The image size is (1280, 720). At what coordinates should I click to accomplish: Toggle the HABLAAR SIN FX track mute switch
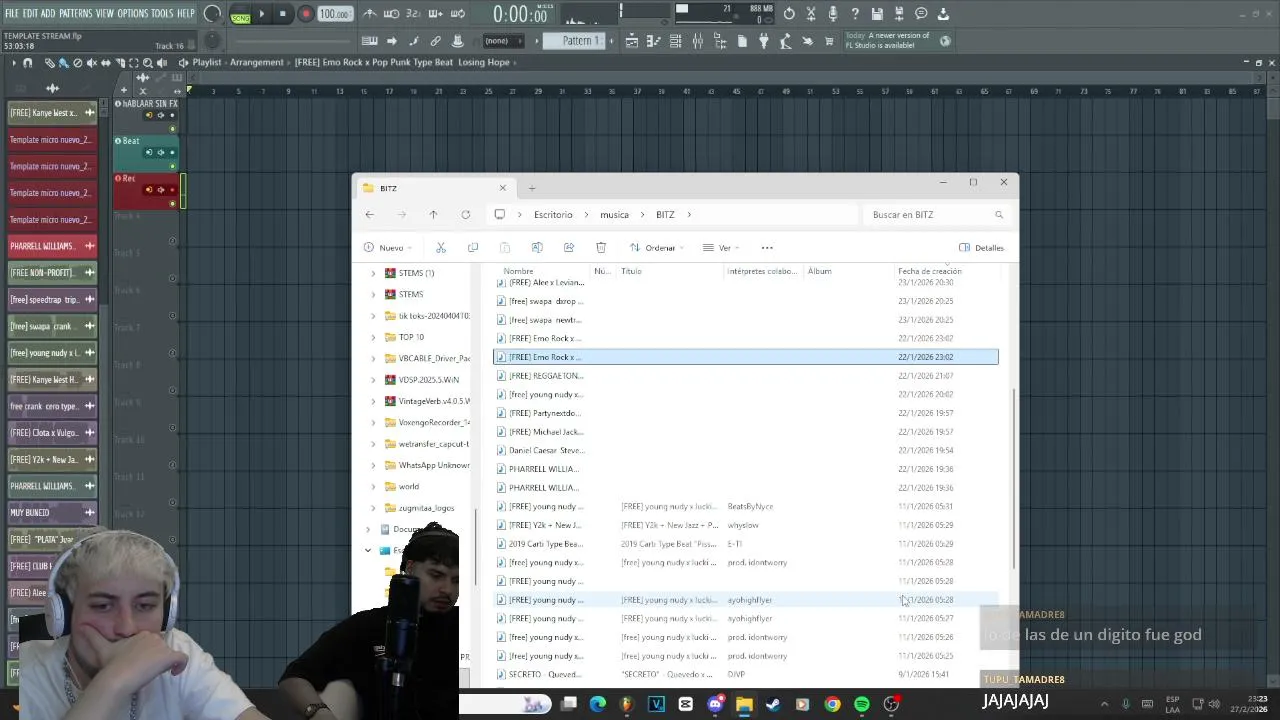(172, 129)
